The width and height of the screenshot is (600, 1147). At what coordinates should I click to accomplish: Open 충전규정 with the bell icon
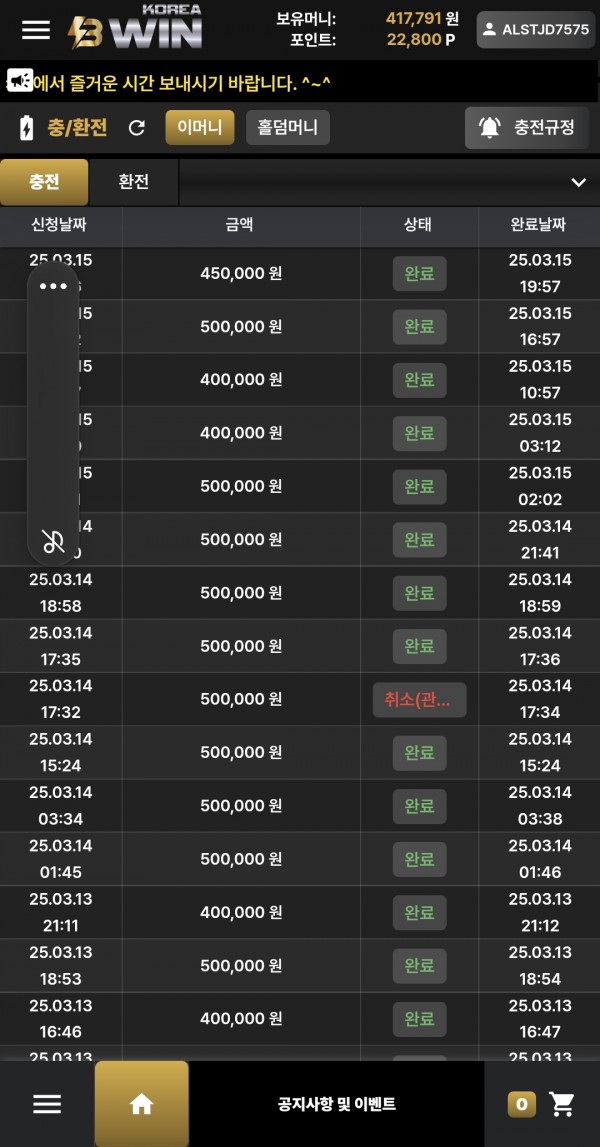[527, 127]
